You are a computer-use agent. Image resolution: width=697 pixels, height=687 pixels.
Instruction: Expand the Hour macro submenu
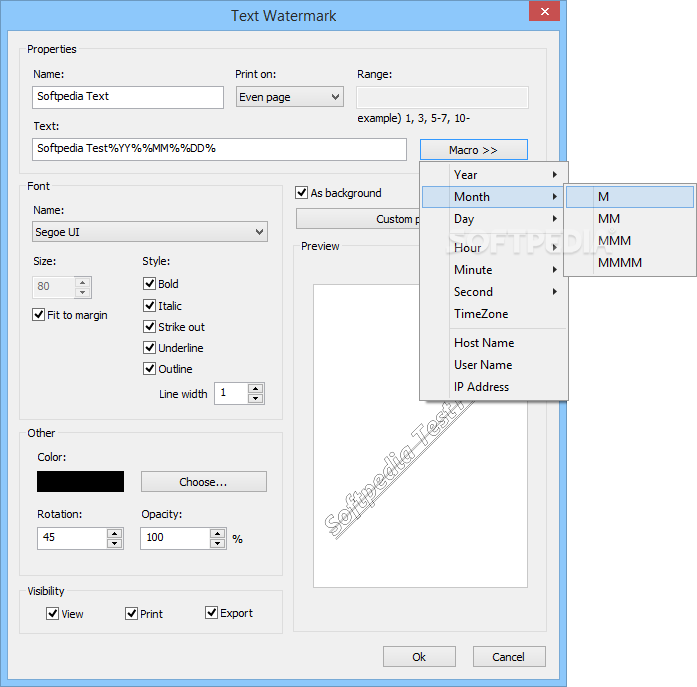[494, 248]
